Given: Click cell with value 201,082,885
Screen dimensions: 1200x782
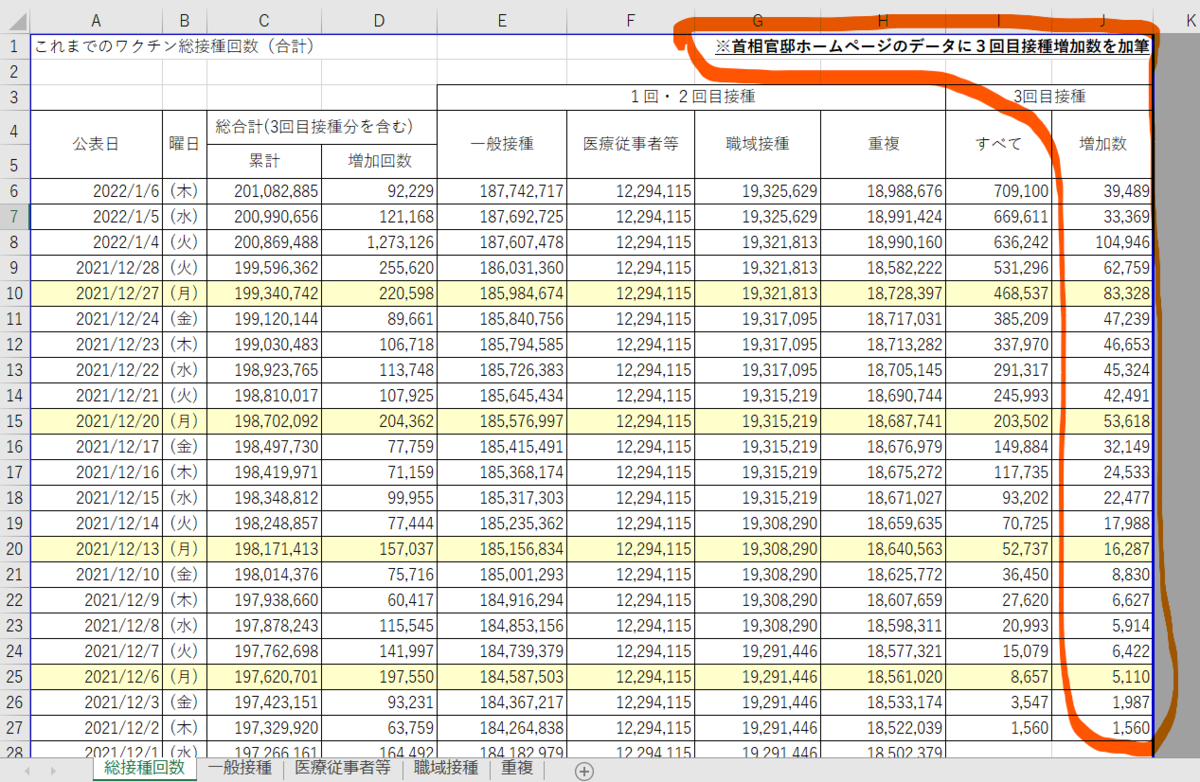Looking at the screenshot, I should pyautogui.click(x=263, y=192).
